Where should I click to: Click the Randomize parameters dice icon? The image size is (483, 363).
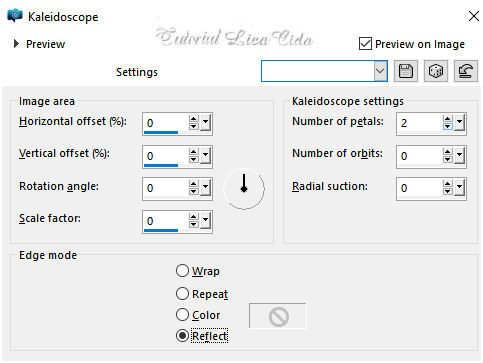[436, 71]
